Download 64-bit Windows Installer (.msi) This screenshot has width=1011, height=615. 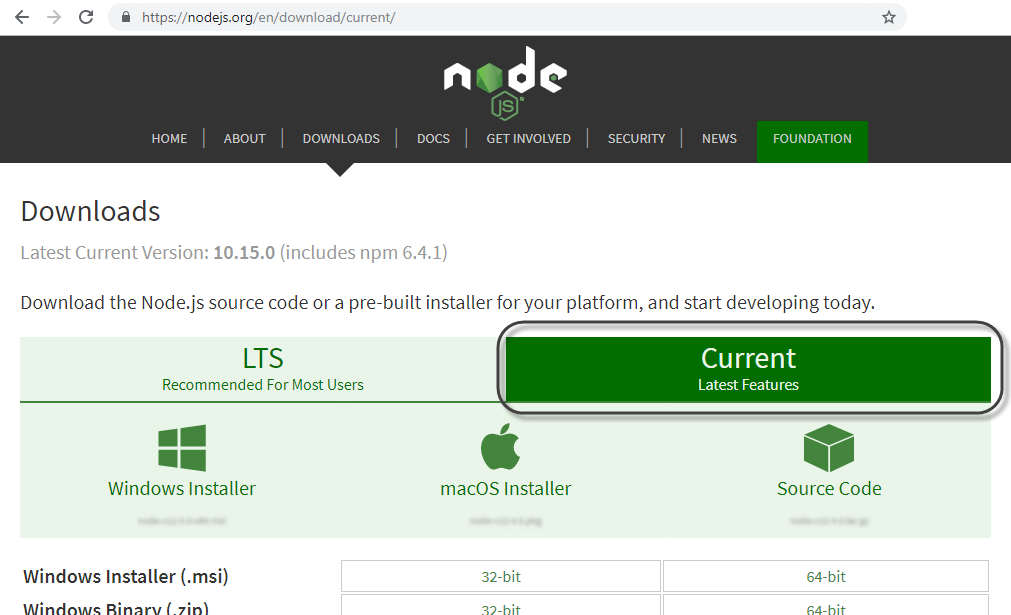point(826,576)
